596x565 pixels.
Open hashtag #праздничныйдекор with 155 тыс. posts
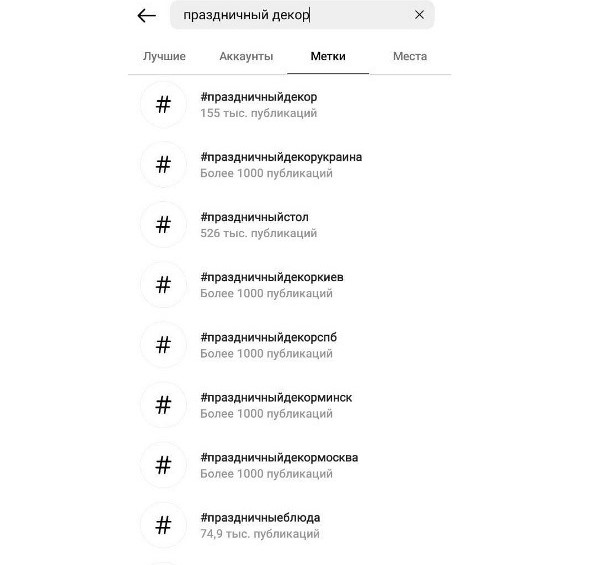pos(290,104)
